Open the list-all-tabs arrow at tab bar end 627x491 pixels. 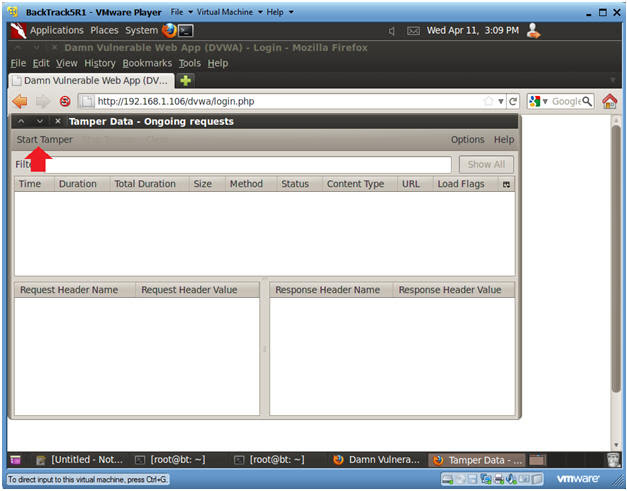click(x=612, y=81)
